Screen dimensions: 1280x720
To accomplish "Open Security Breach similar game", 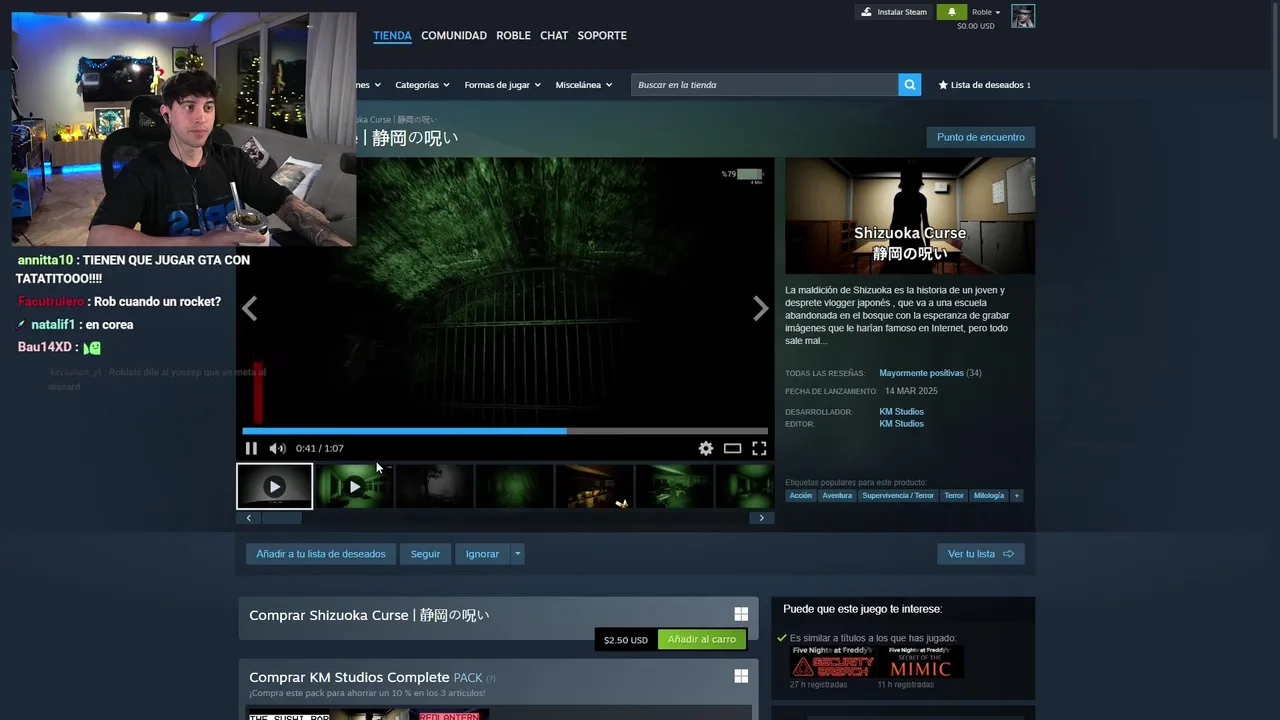I will (834, 662).
